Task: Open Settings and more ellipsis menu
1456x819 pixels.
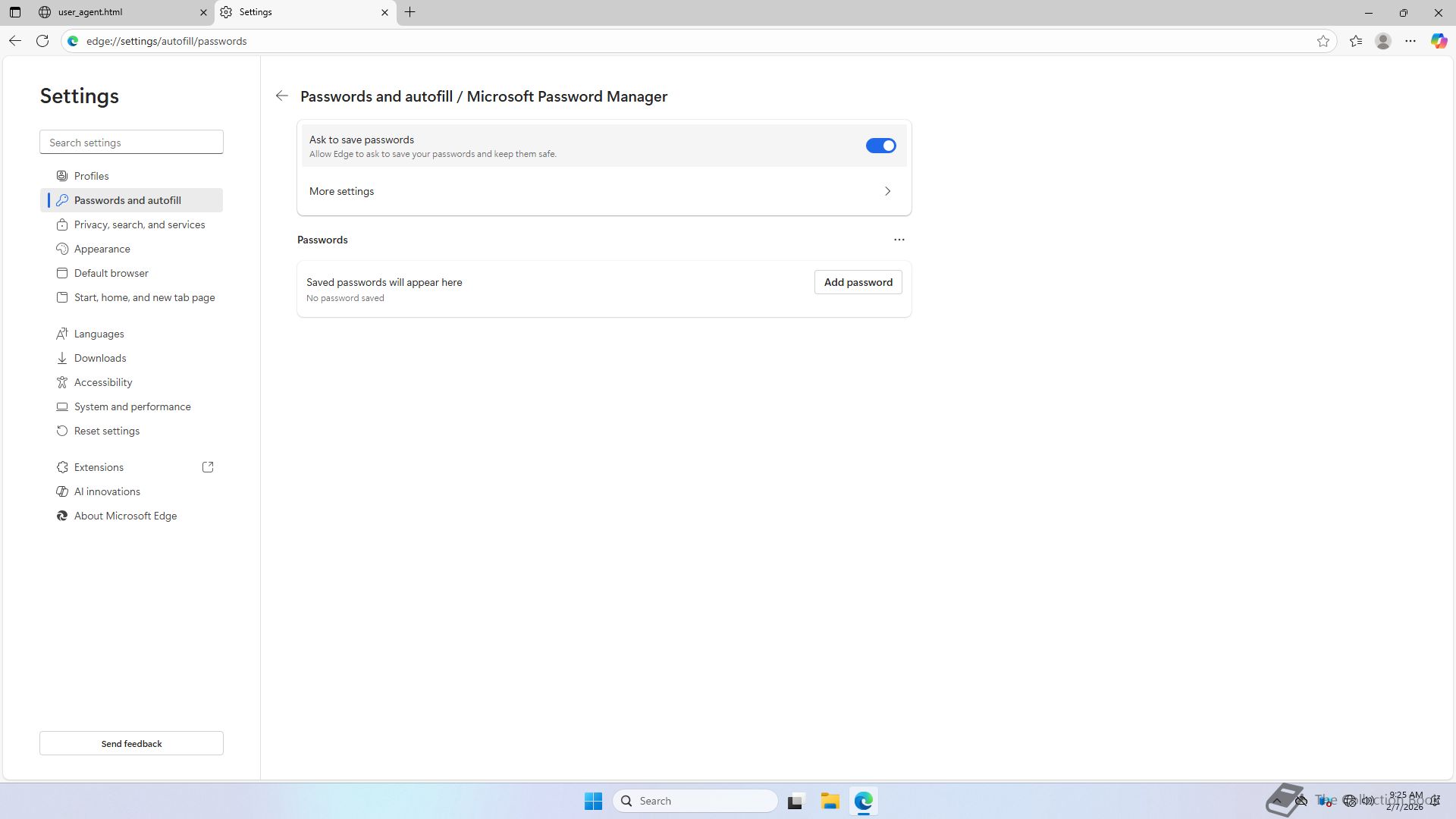Action: (x=1410, y=41)
